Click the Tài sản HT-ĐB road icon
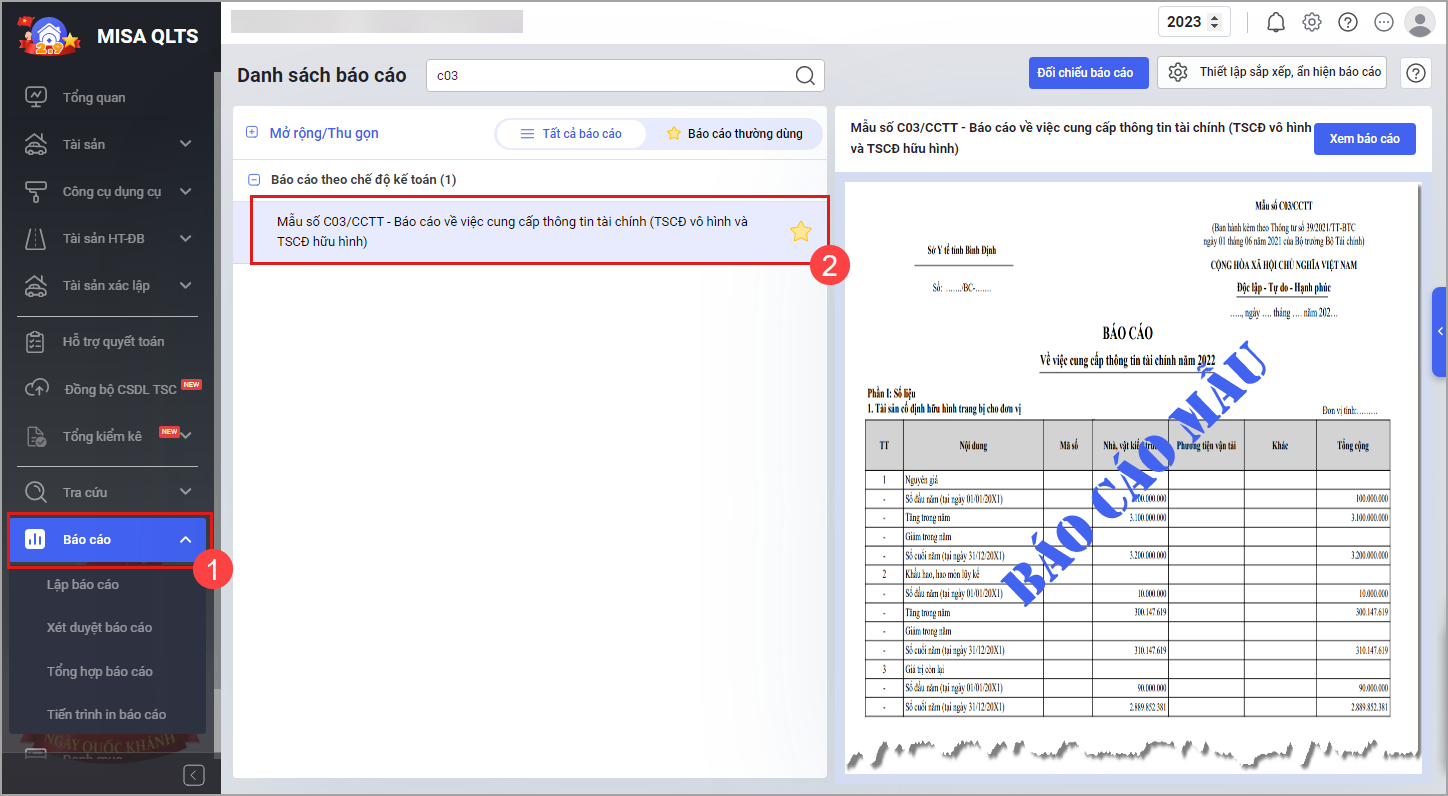Viewport: 1448px width, 796px height. [36, 238]
